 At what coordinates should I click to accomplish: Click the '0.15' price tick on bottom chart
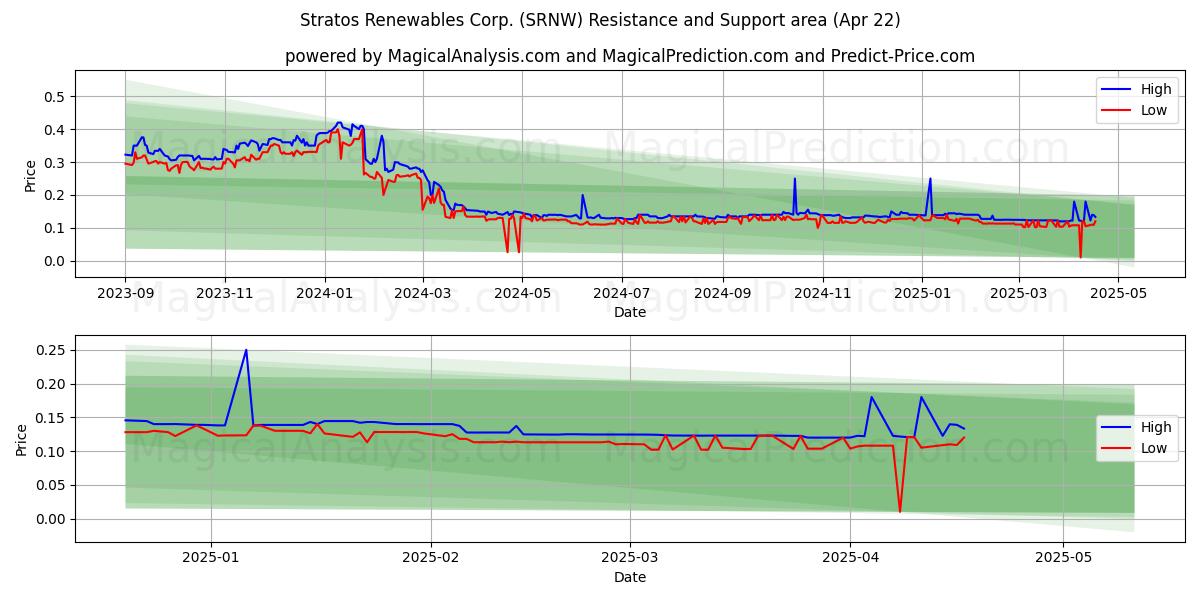pyautogui.click(x=51, y=418)
